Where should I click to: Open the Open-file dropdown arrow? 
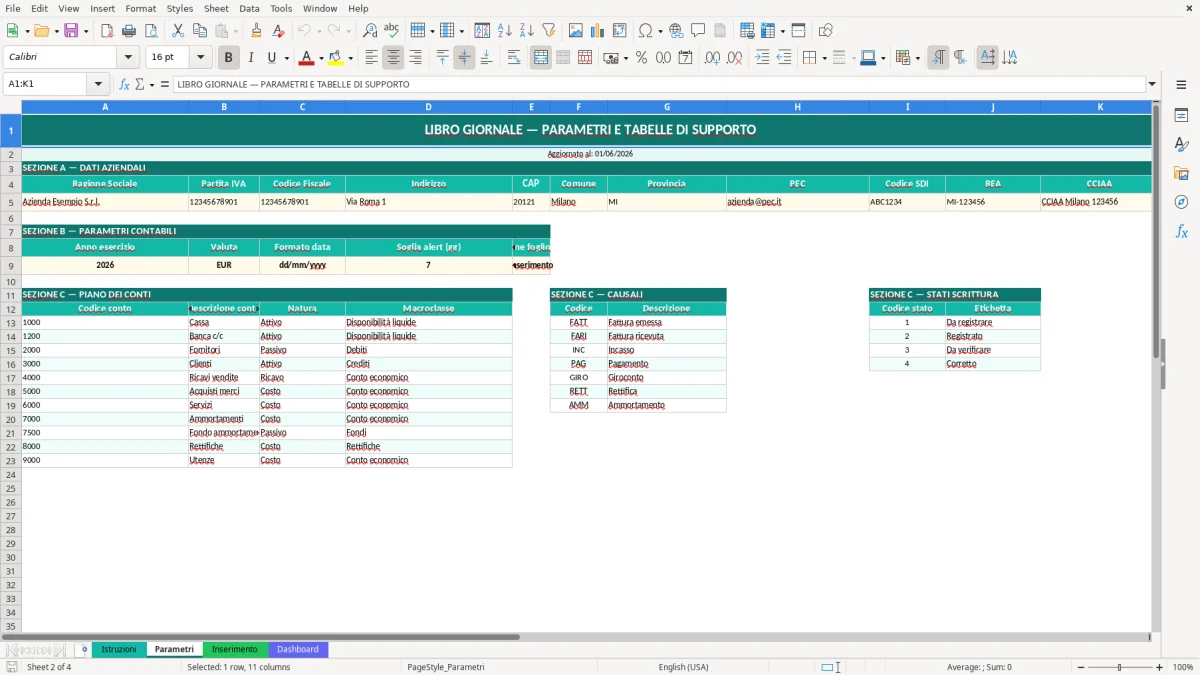[x=55, y=31]
